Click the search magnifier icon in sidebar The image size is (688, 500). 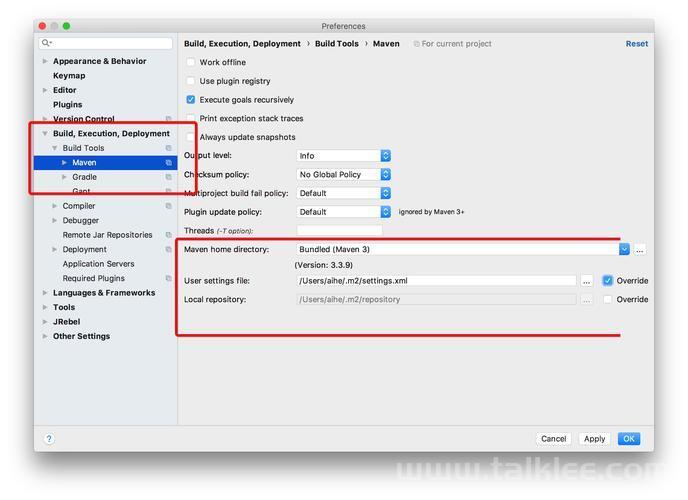tap(46, 43)
